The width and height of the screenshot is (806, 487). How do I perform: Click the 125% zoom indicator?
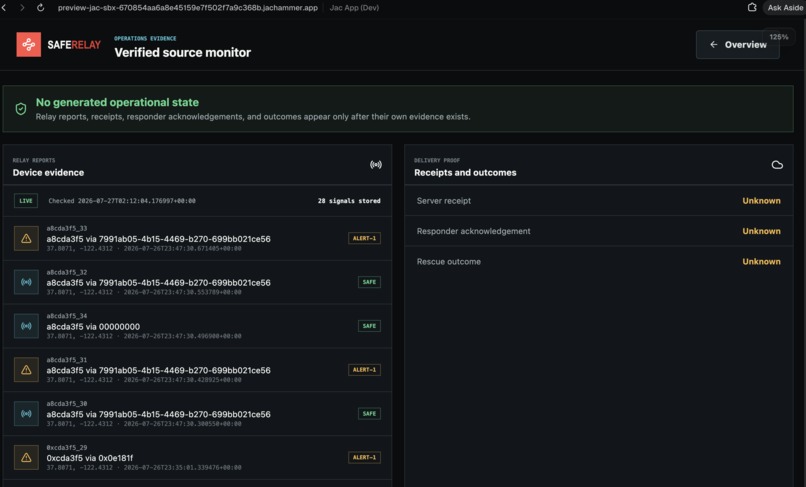[x=779, y=37]
